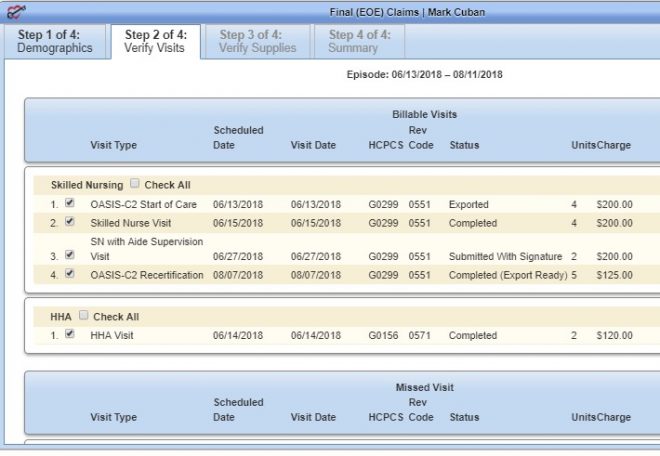660x456 pixels.
Task: Select Step 2 of 4 Verify Visits tab
Action: pyautogui.click(x=154, y=41)
